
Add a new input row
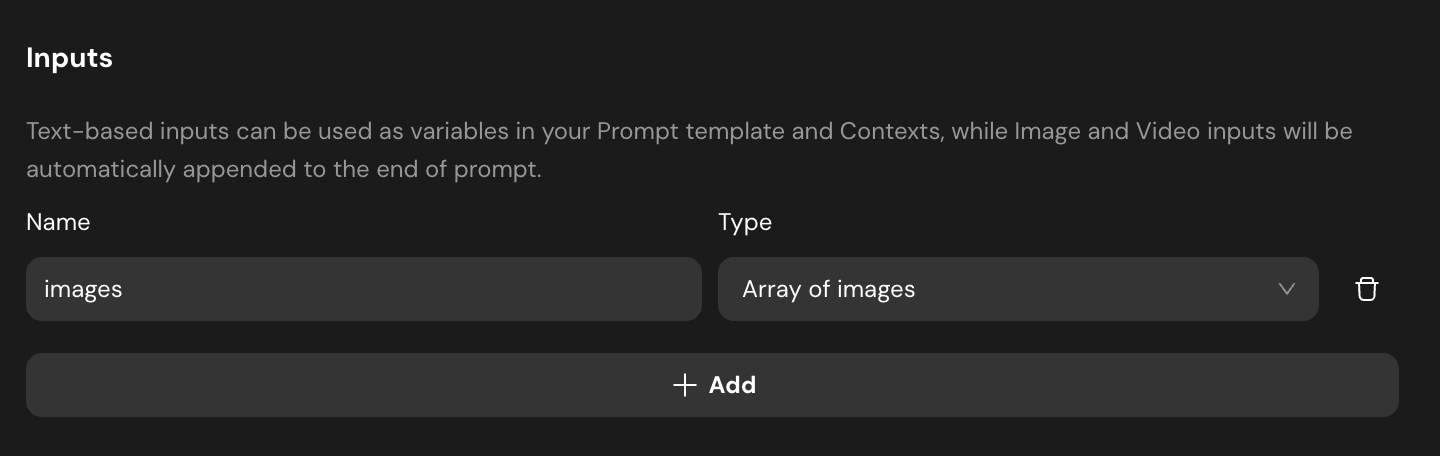pyautogui.click(x=711, y=385)
